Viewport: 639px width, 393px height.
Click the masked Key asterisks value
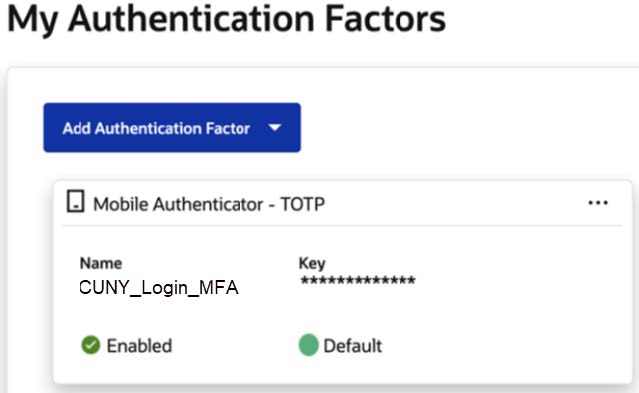[358, 280]
